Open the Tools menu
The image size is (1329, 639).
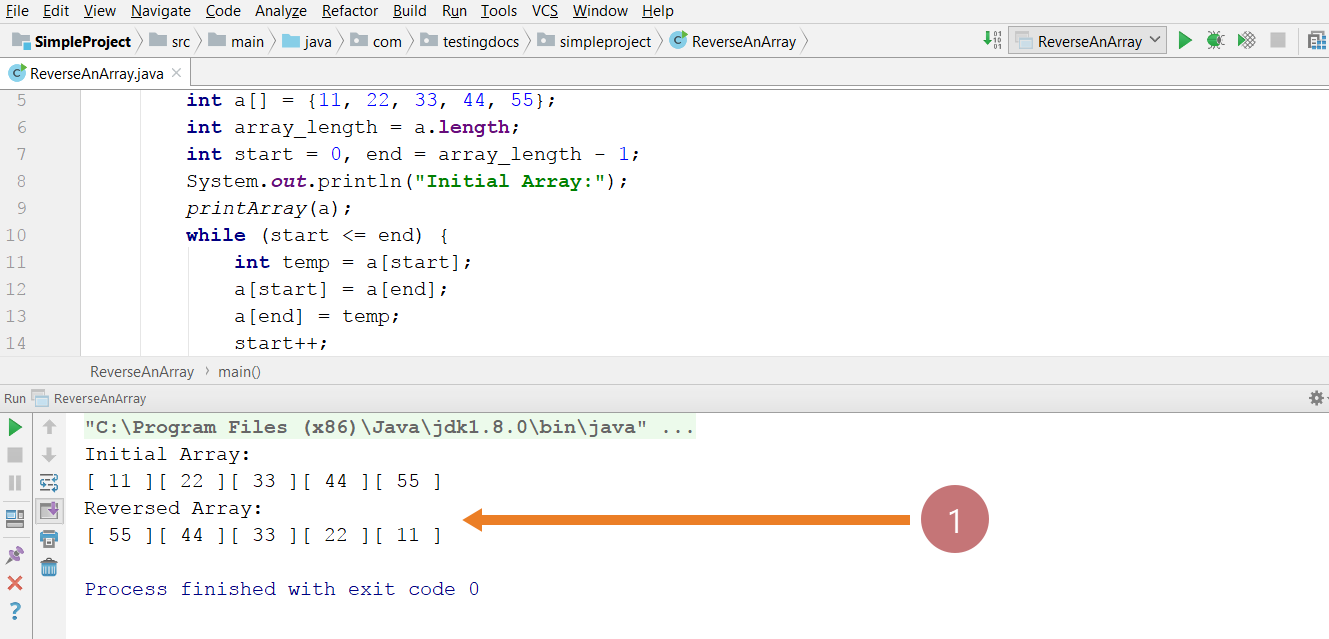499,11
